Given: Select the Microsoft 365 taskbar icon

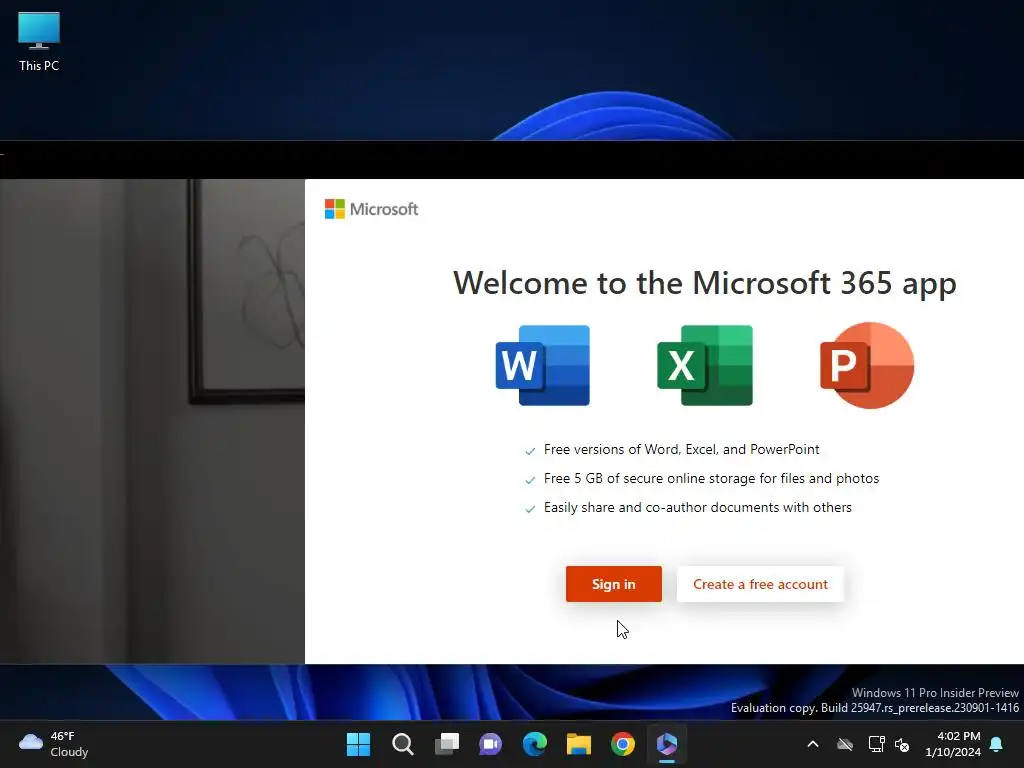Looking at the screenshot, I should pos(667,744).
